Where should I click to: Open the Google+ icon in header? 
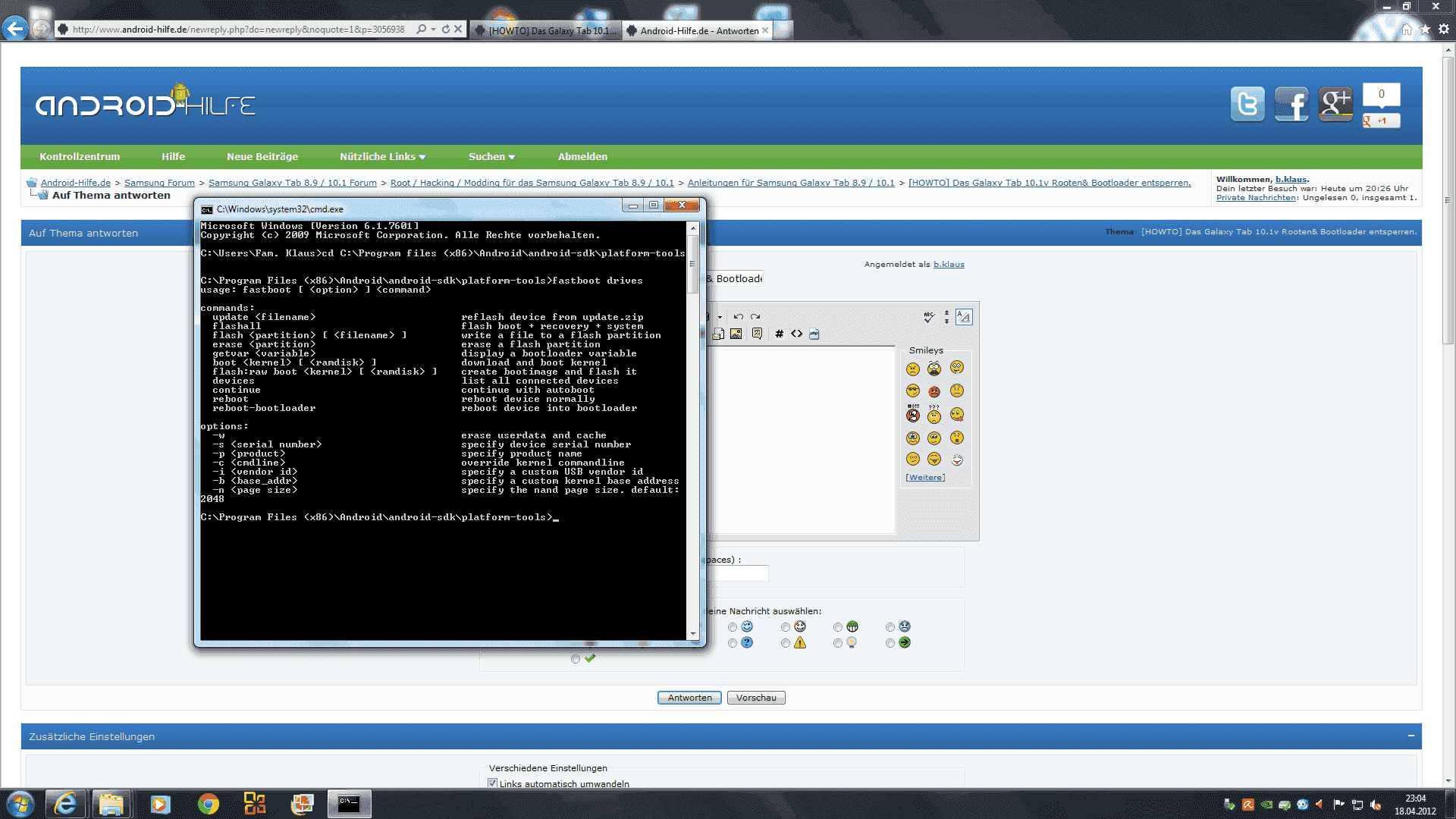point(1335,104)
